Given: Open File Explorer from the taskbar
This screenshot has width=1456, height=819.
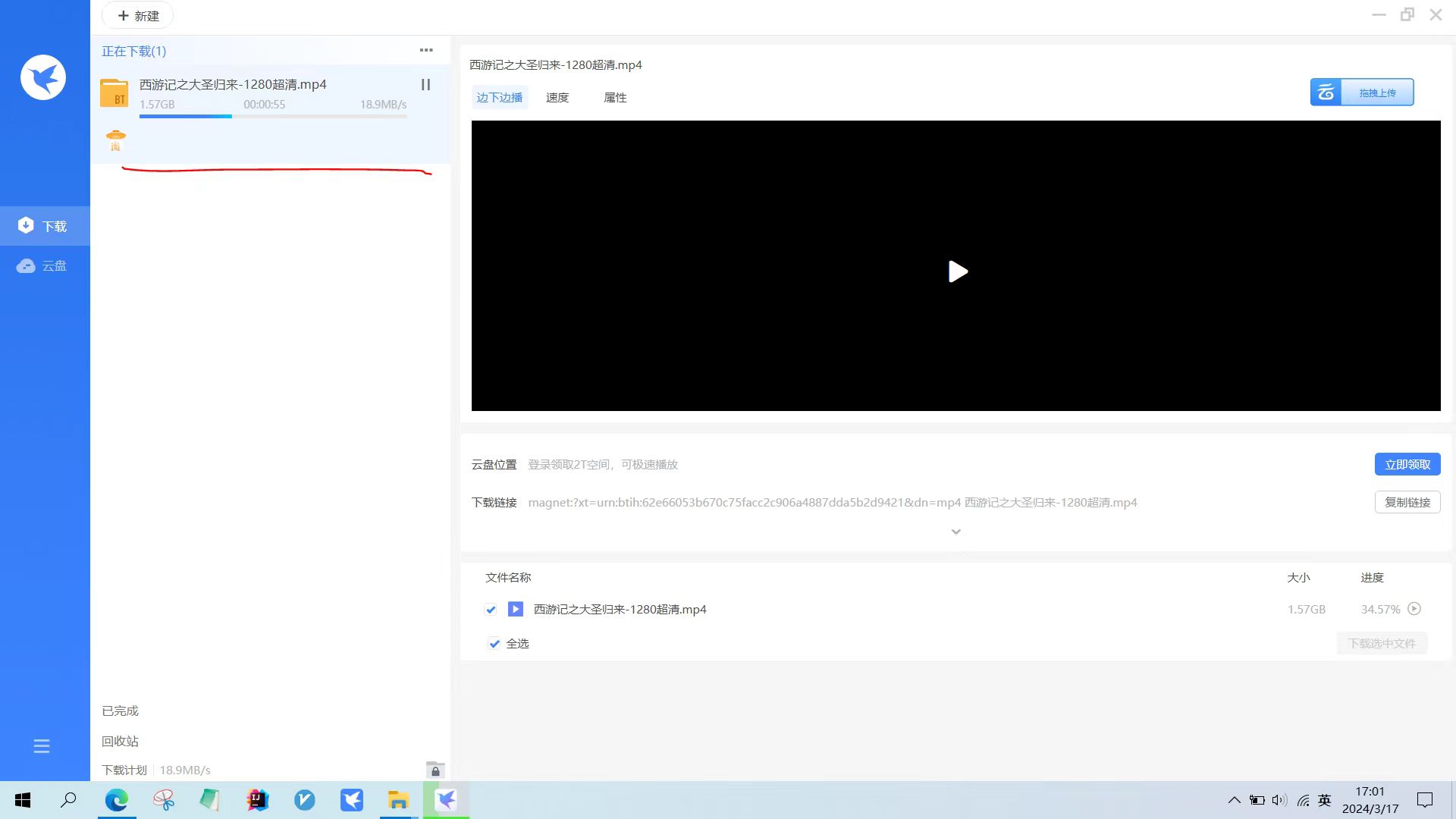Looking at the screenshot, I should click(x=399, y=800).
